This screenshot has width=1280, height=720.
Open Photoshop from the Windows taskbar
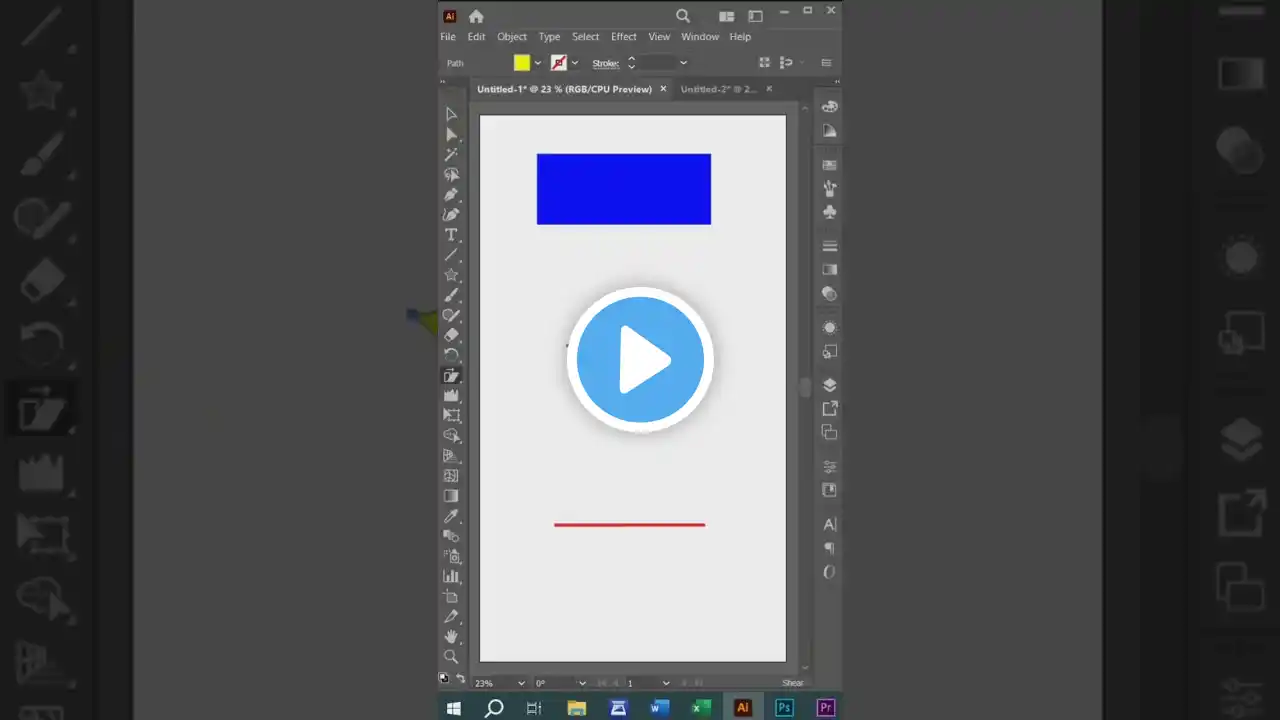[x=784, y=708]
